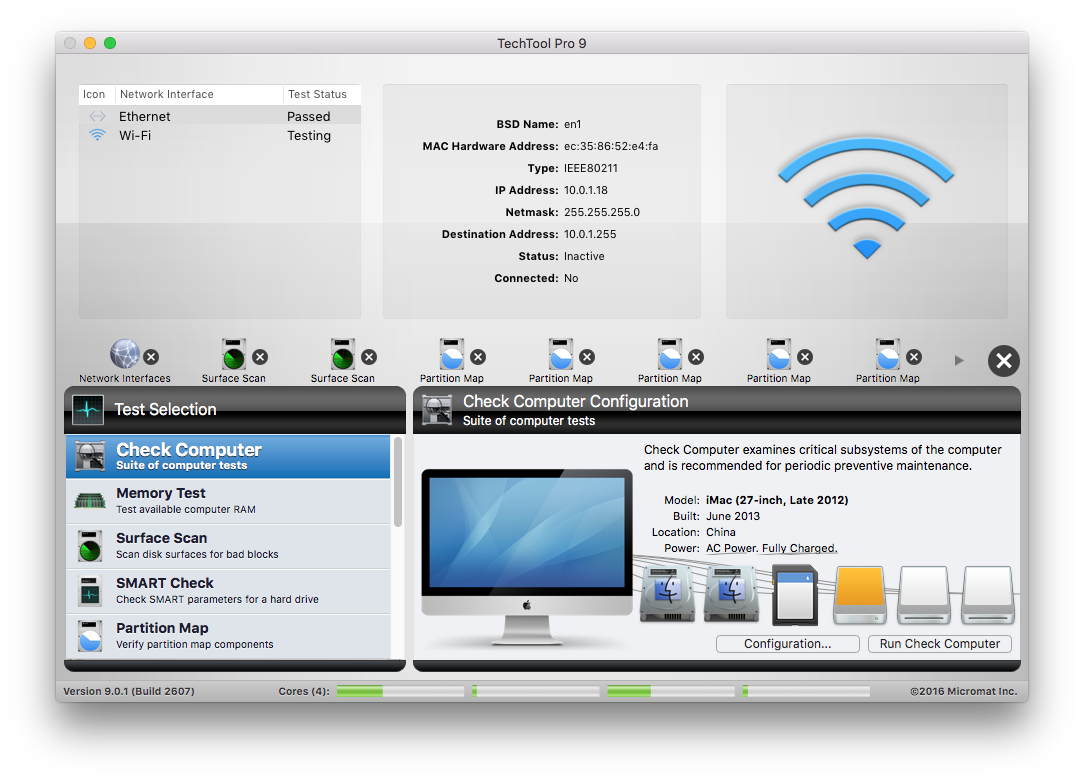Click the Run Check Computer button
This screenshot has height=782, width=1084.
[x=940, y=644]
